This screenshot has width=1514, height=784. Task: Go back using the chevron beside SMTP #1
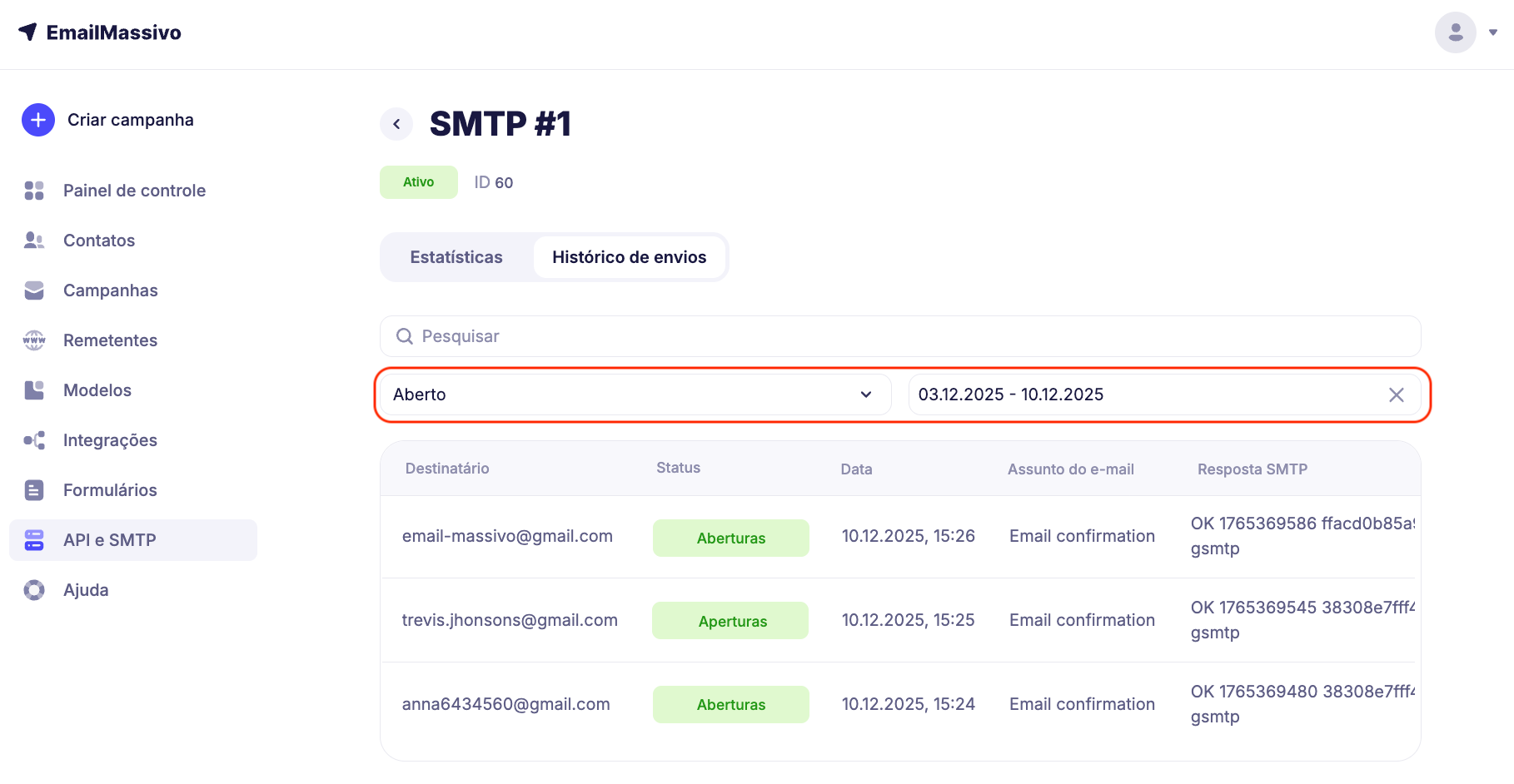pyautogui.click(x=396, y=124)
